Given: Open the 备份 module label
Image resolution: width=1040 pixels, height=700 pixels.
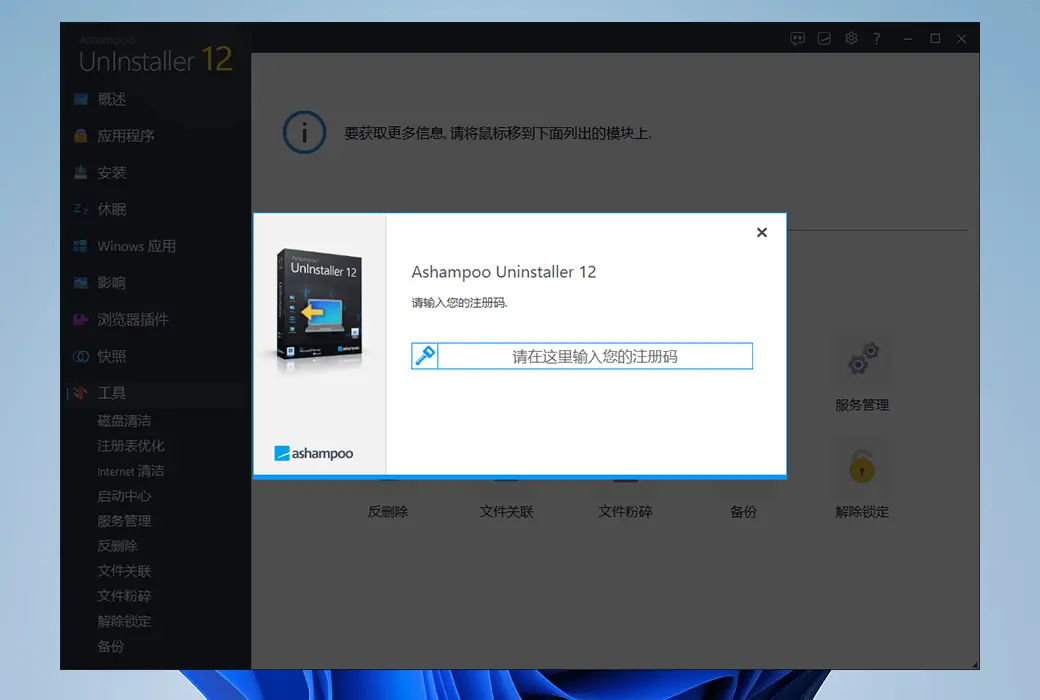Looking at the screenshot, I should 744,512.
